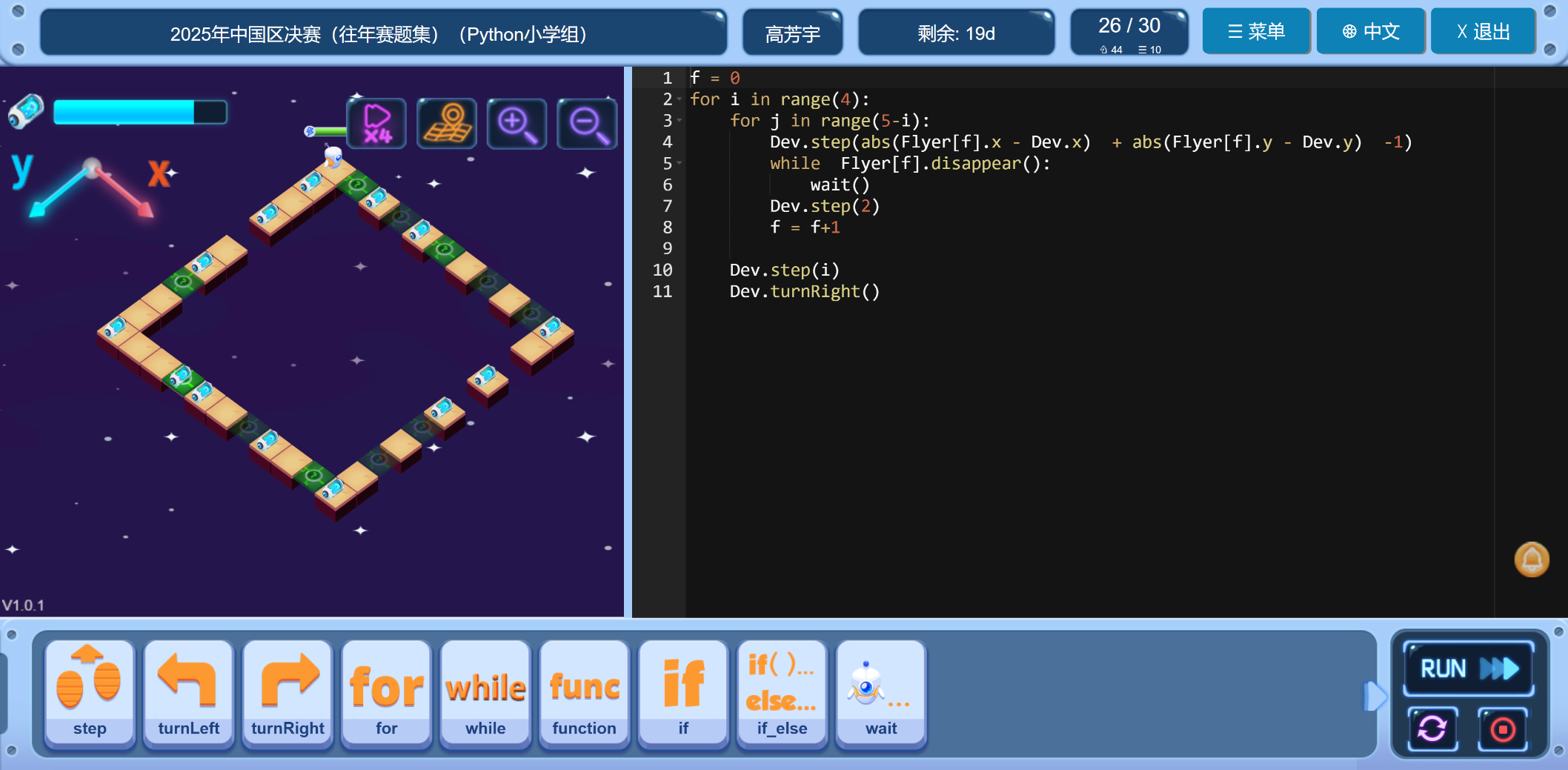Screen dimensions: 1568x770
Task: Click the cyan energy progress bar
Action: pos(139,112)
